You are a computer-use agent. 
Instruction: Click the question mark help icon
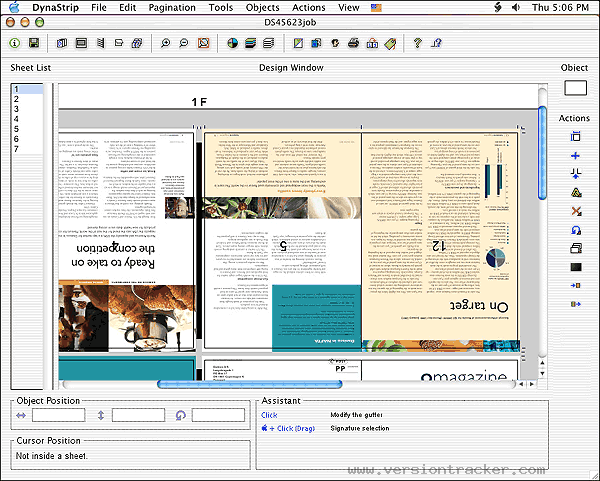pyautogui.click(x=418, y=43)
